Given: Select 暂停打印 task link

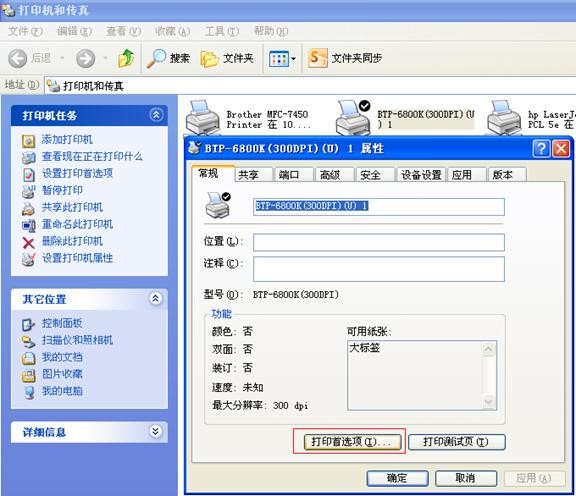Looking at the screenshot, I should (62, 190).
